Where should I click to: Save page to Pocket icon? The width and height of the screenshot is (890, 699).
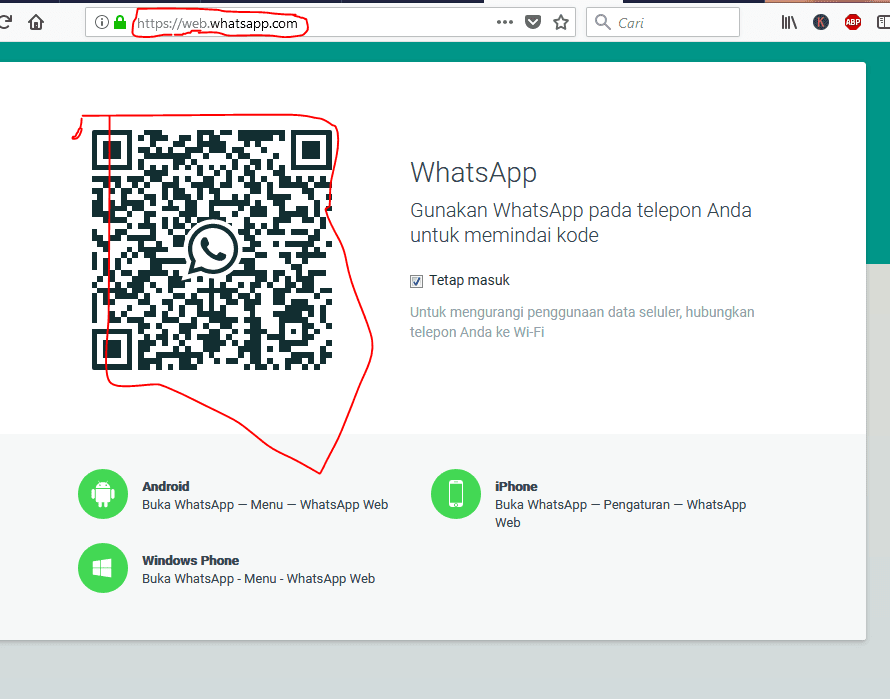pos(533,23)
